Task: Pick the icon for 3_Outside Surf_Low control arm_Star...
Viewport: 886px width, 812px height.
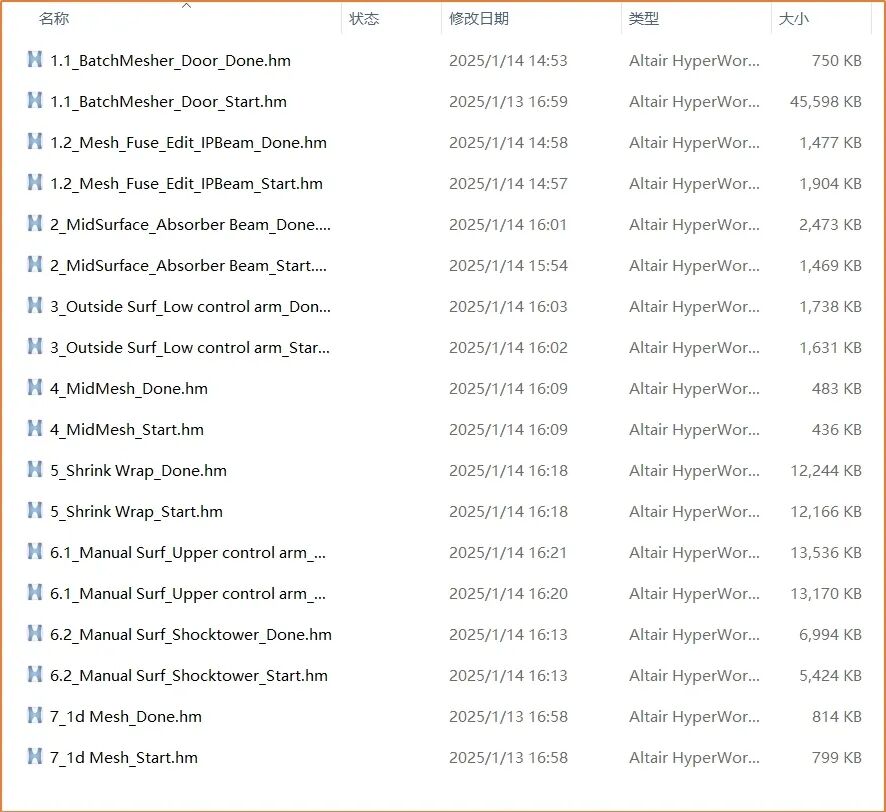Action: (35, 346)
